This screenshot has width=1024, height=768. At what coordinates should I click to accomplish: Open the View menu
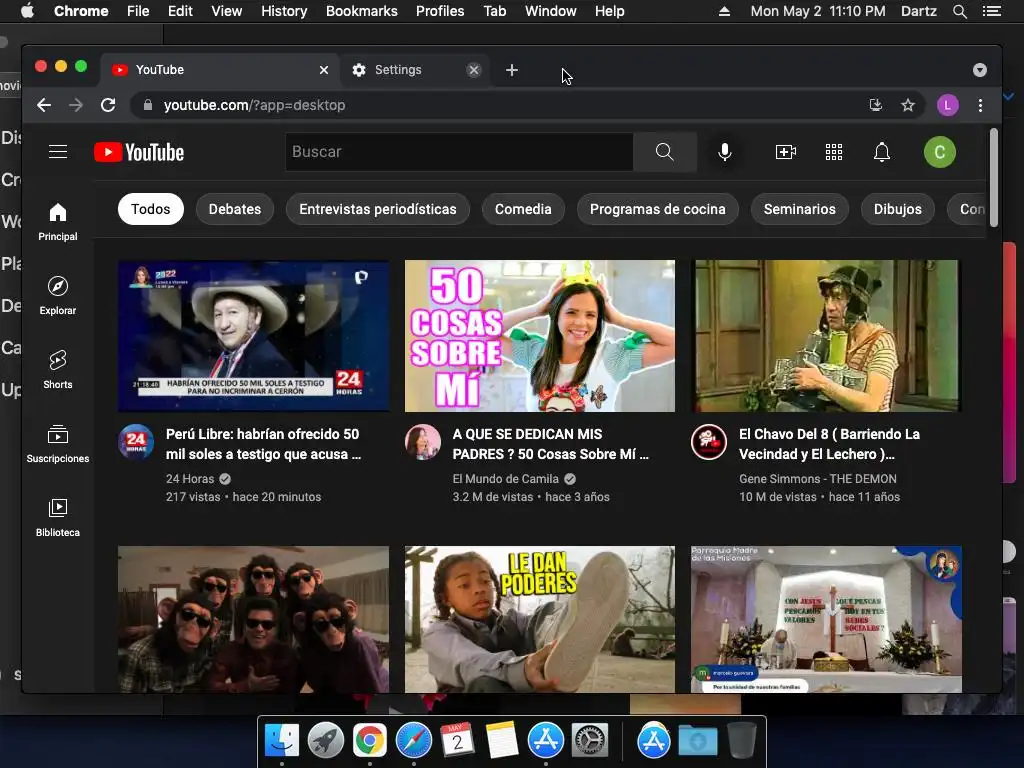pos(227,11)
